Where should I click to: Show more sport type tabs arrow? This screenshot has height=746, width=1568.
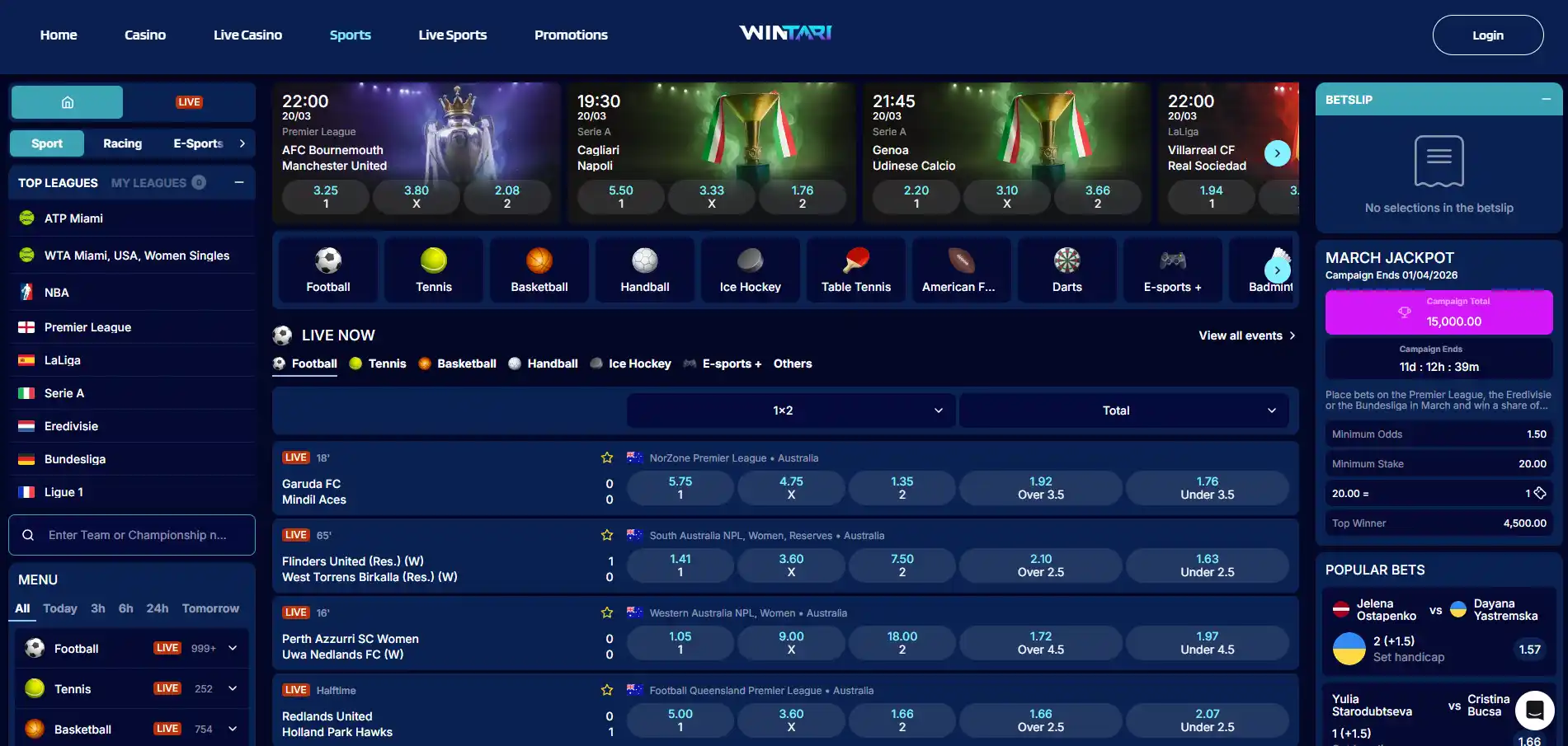click(x=242, y=143)
